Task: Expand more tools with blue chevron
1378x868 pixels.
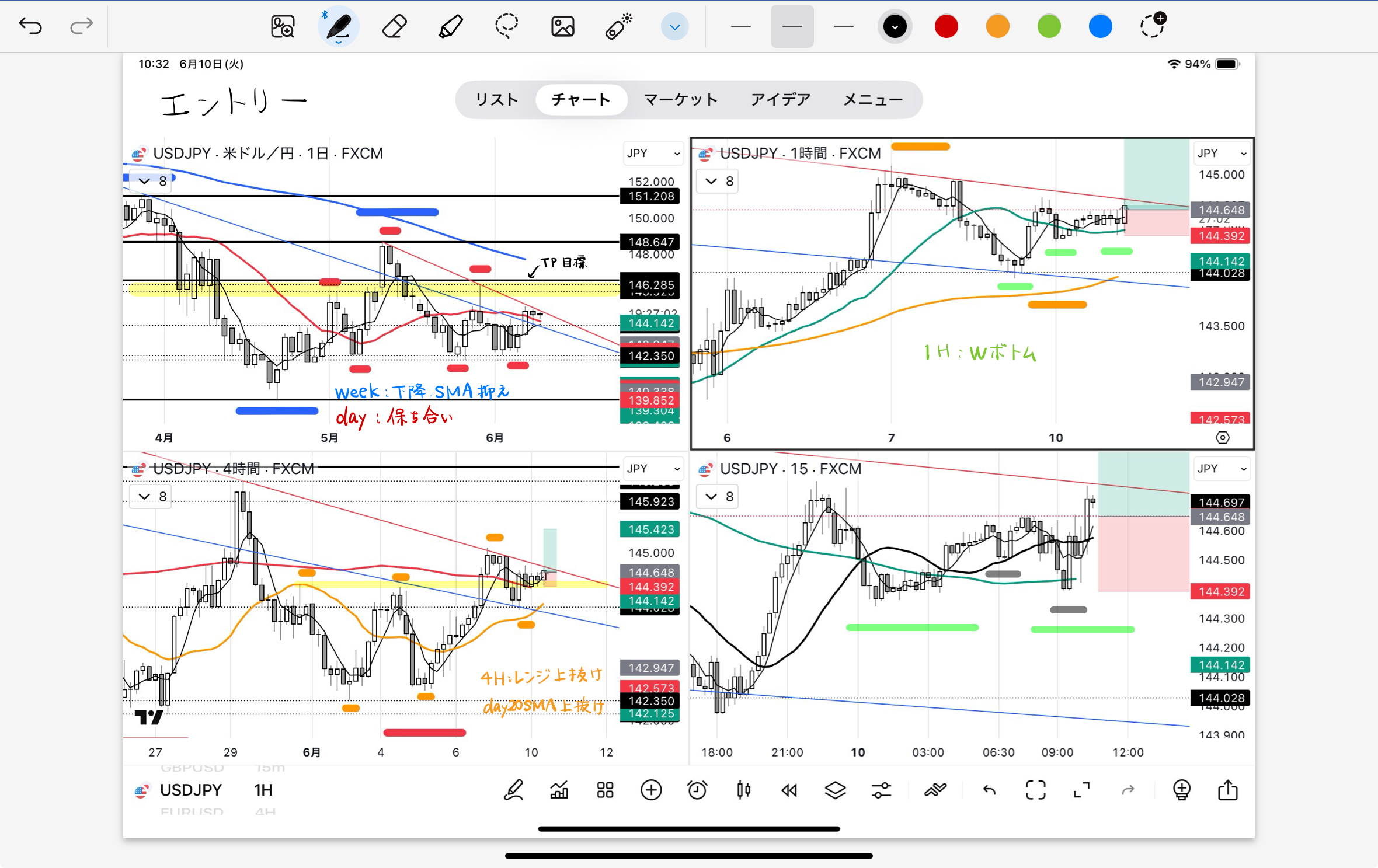Action: click(x=674, y=27)
